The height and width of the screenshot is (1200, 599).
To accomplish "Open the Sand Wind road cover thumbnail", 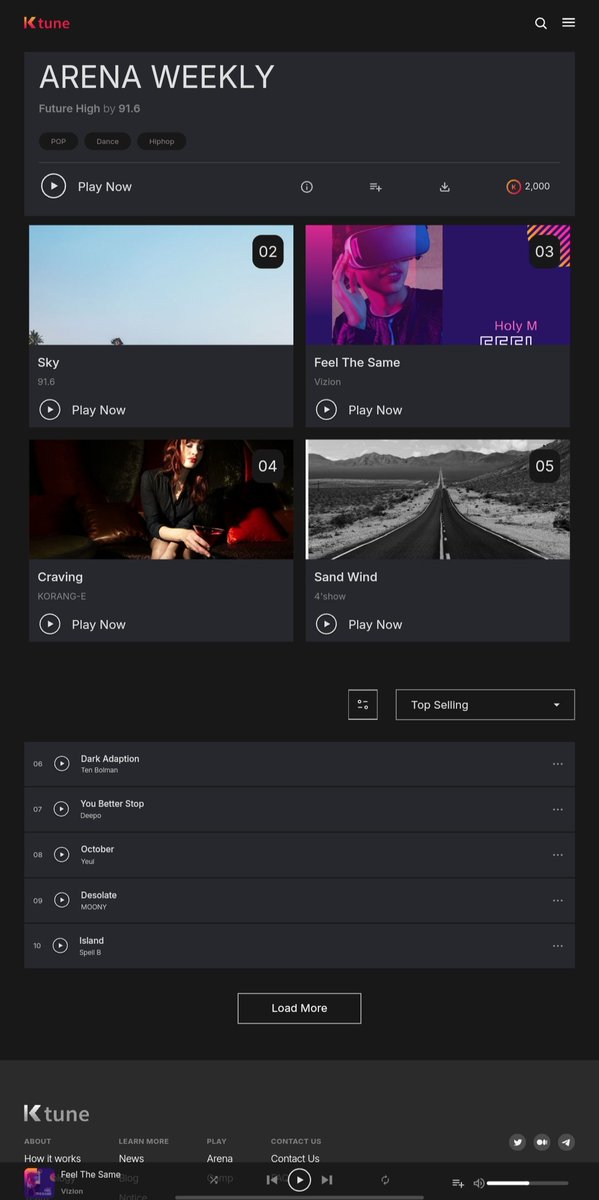I will click(x=438, y=499).
